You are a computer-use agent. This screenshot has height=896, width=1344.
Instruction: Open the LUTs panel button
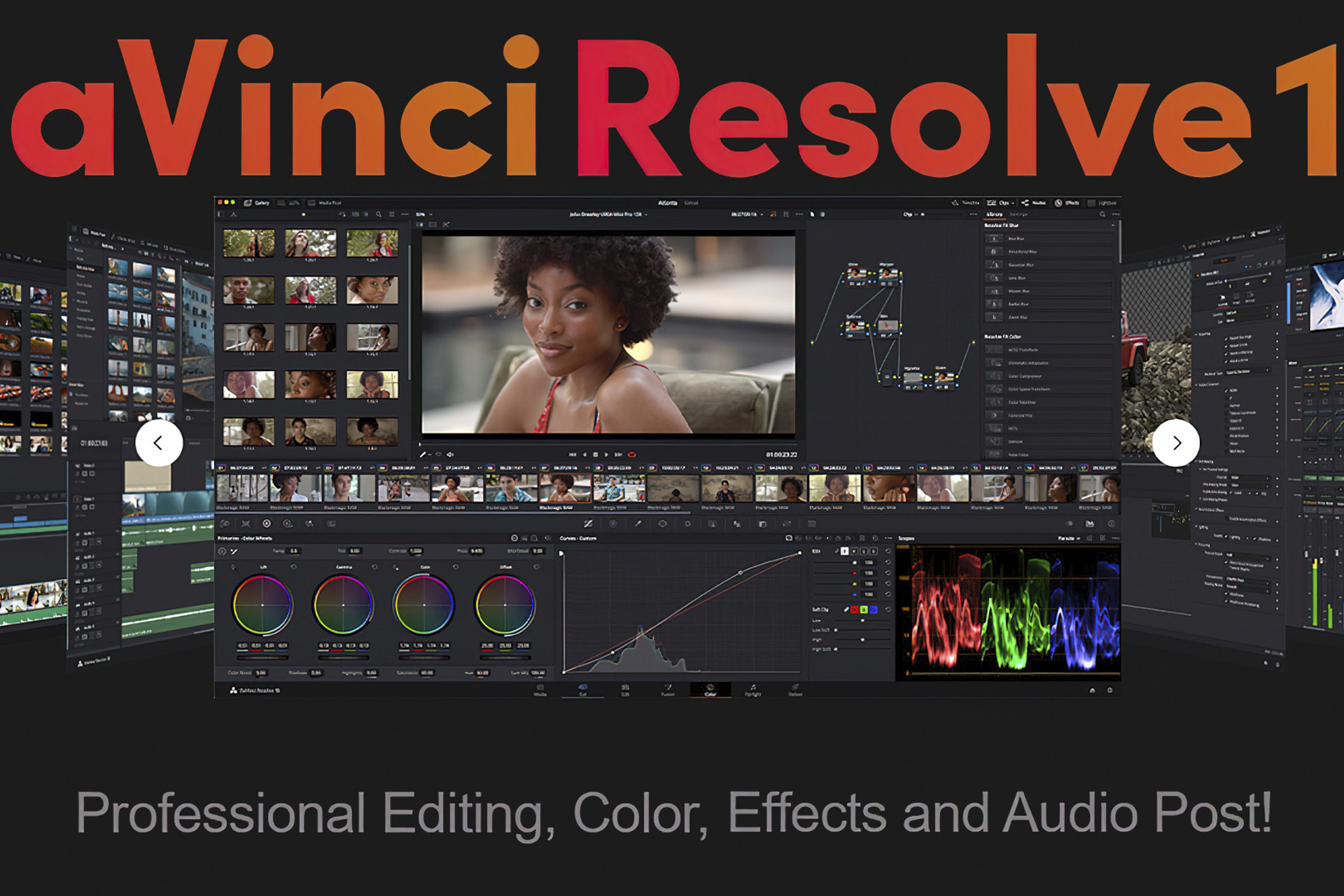point(288,202)
